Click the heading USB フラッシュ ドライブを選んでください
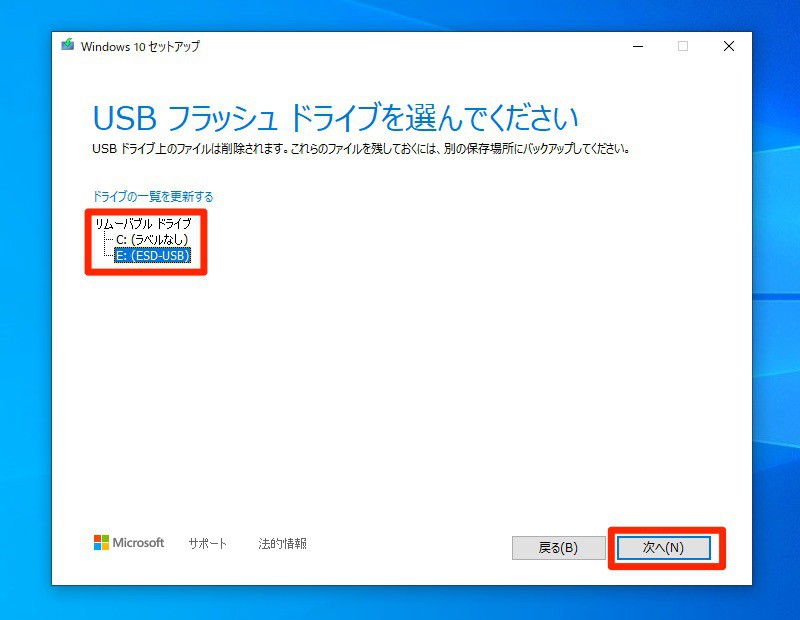The height and width of the screenshot is (620, 800). [335, 118]
